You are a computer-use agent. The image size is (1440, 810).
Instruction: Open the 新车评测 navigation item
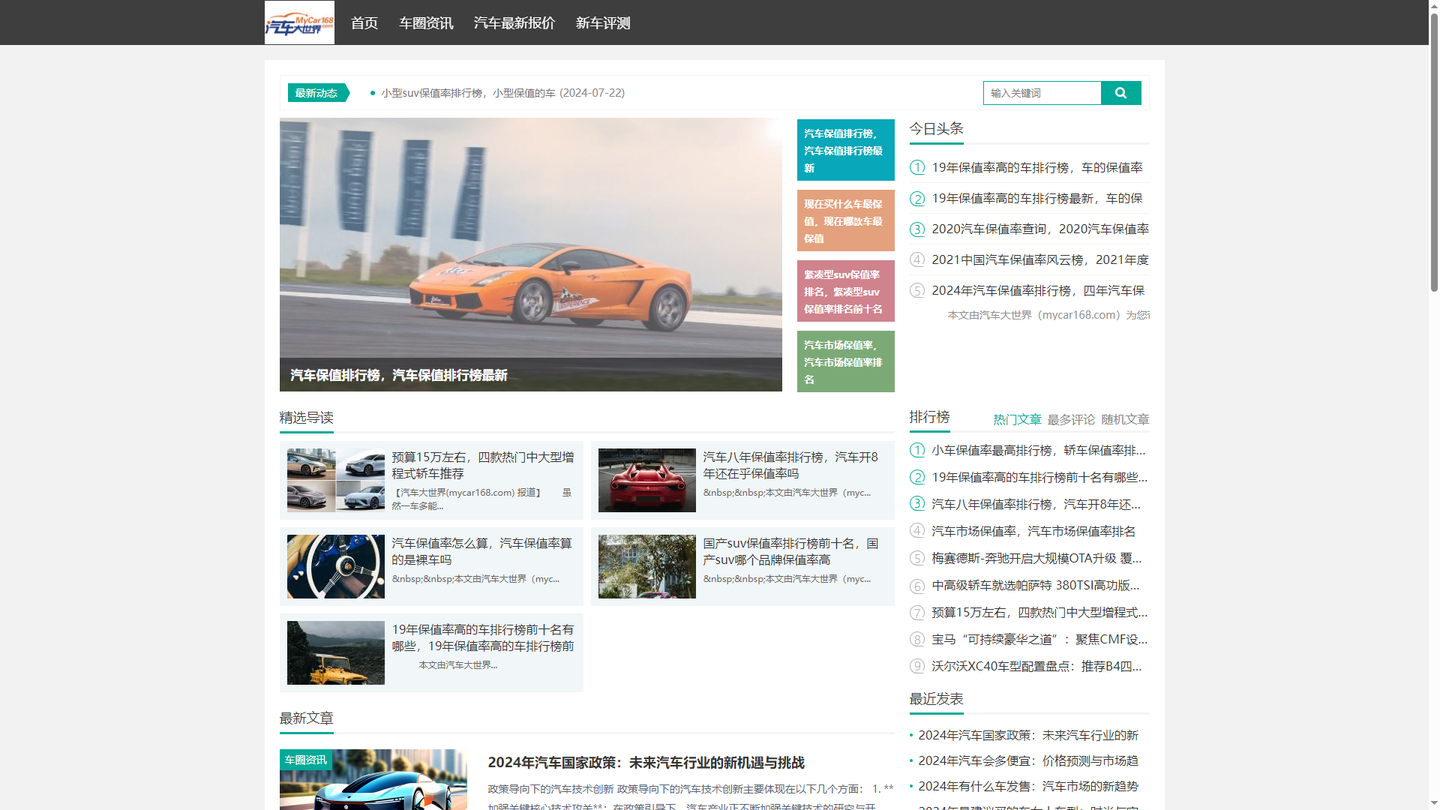point(603,23)
